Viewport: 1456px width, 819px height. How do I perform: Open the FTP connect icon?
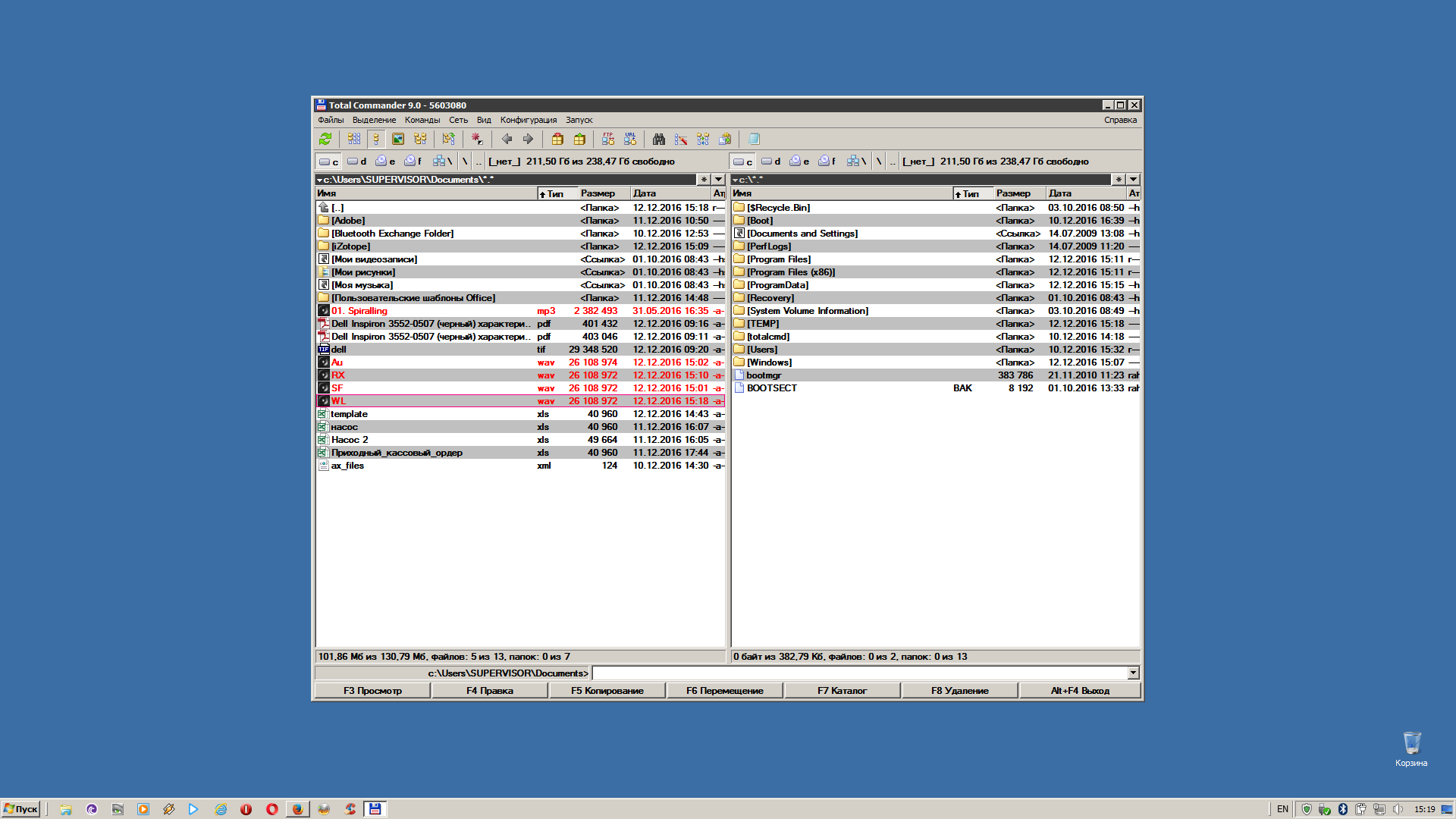(608, 139)
